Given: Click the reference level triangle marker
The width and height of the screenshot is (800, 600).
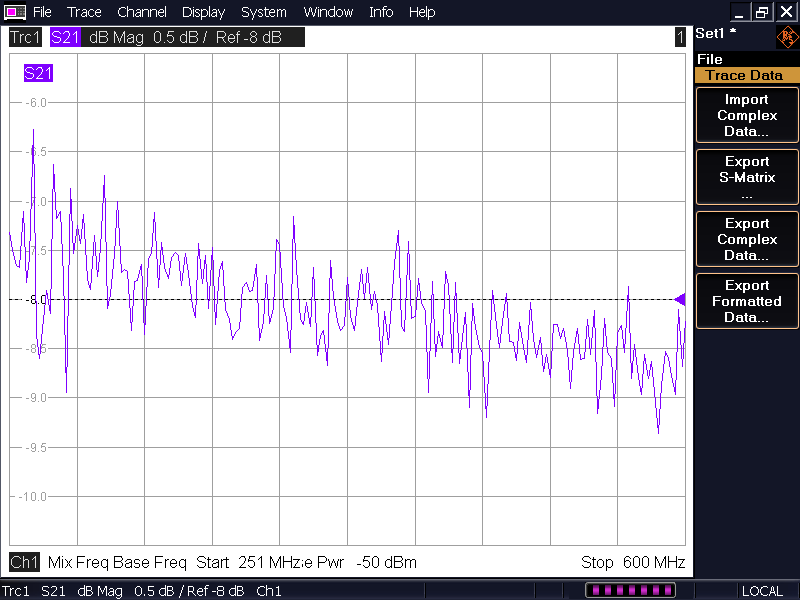Looking at the screenshot, I should 680,299.
